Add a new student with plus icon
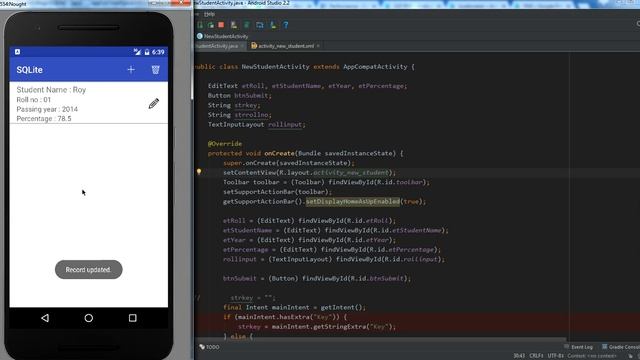The height and width of the screenshot is (360, 640). (131, 70)
